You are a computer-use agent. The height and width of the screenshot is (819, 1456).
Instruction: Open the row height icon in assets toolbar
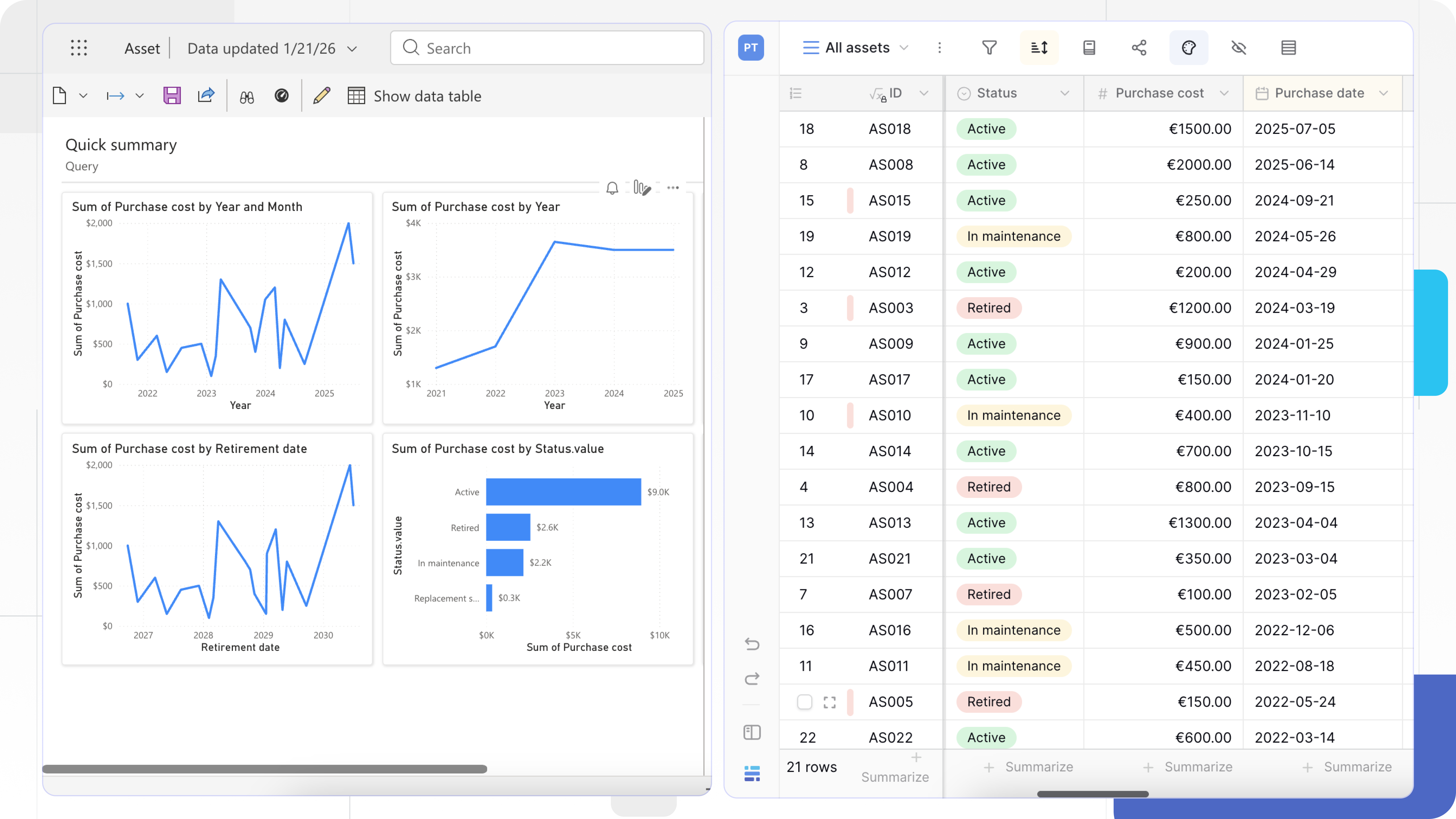[x=1089, y=47]
